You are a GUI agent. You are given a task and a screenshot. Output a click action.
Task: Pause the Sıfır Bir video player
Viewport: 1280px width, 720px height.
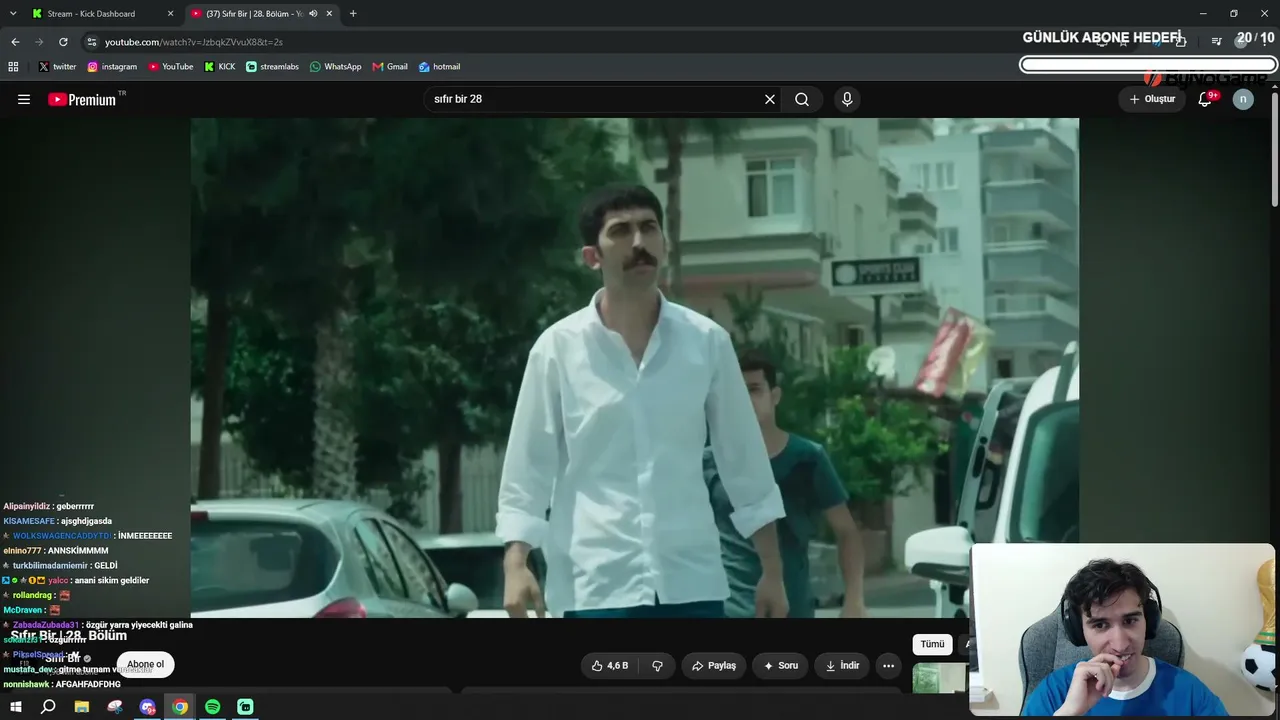tap(634, 367)
